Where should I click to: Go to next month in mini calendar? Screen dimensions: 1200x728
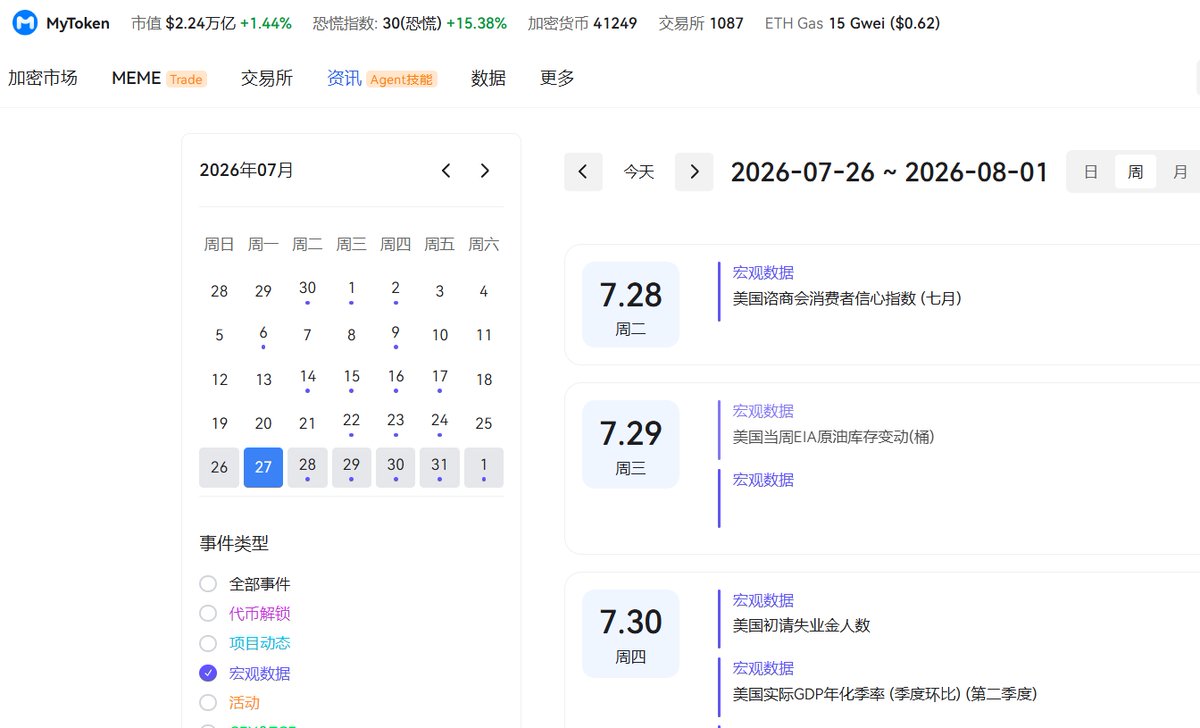coord(485,171)
